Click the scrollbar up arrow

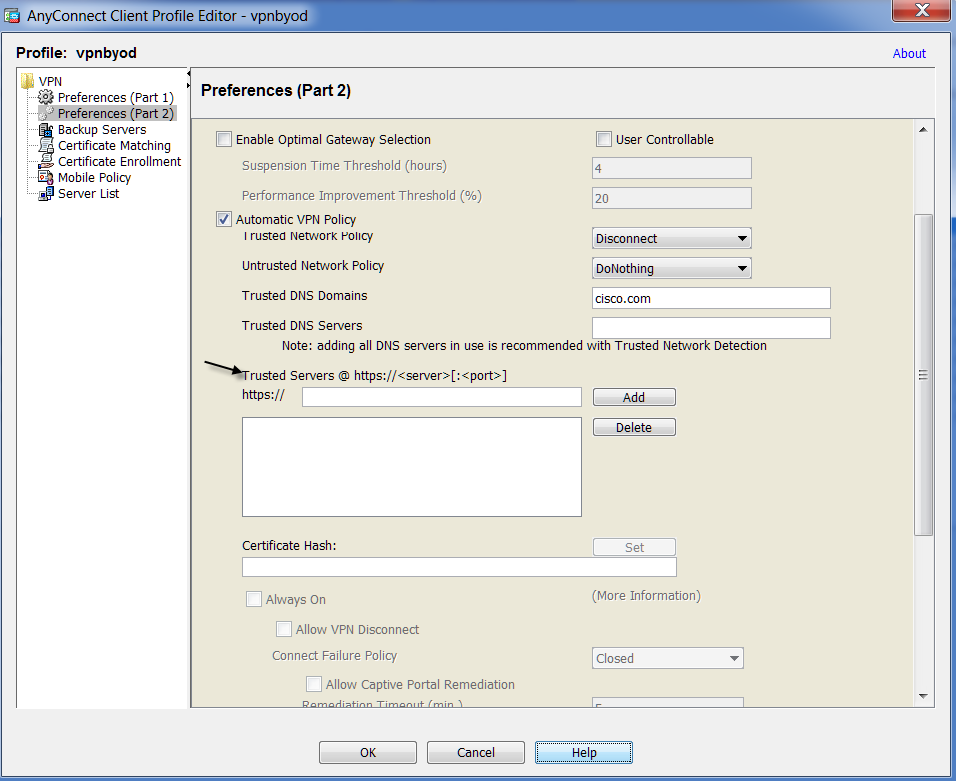click(x=923, y=129)
